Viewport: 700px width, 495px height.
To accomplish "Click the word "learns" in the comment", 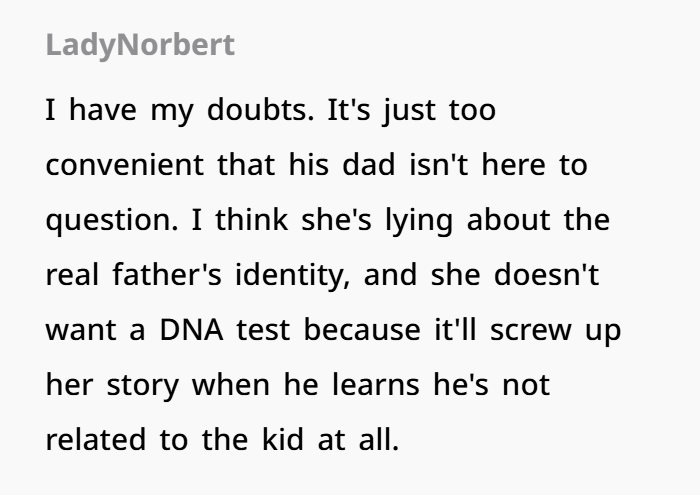I will point(376,385).
